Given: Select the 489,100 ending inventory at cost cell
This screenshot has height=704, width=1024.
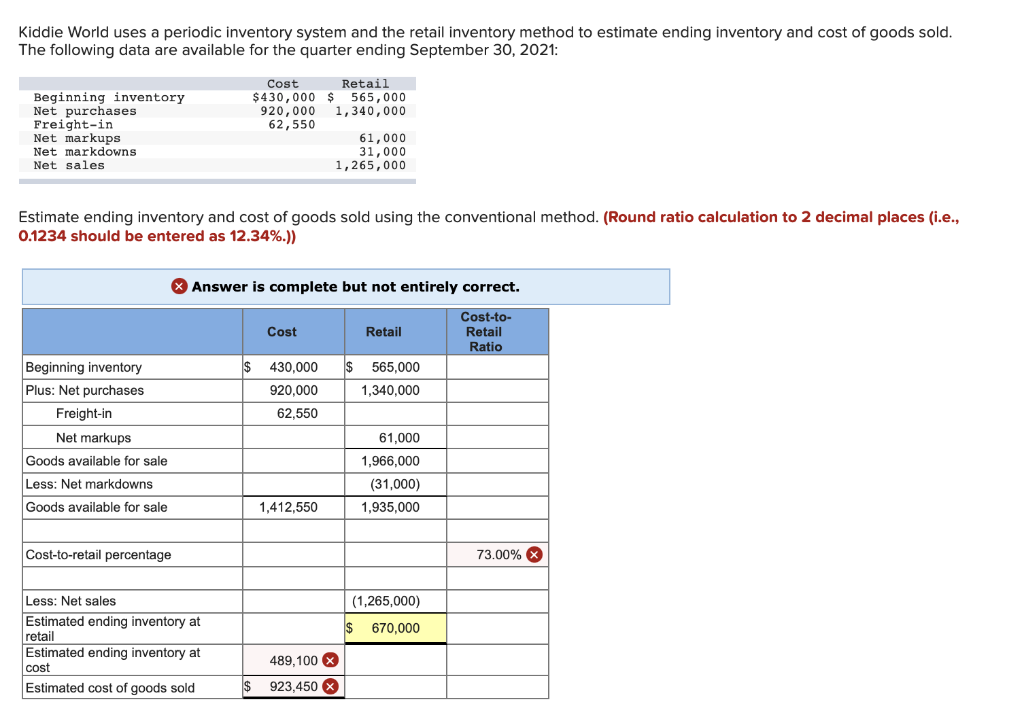Looking at the screenshot, I should click(x=294, y=660).
